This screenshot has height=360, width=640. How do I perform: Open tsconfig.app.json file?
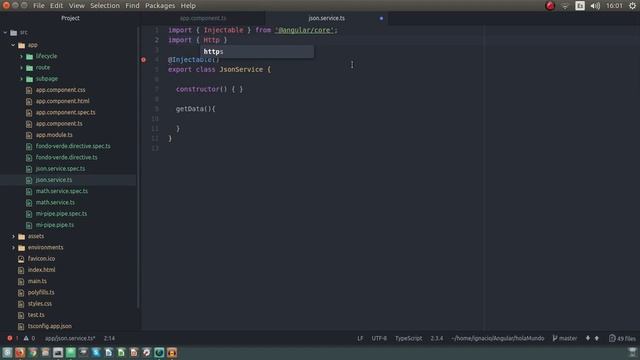tap(49, 326)
